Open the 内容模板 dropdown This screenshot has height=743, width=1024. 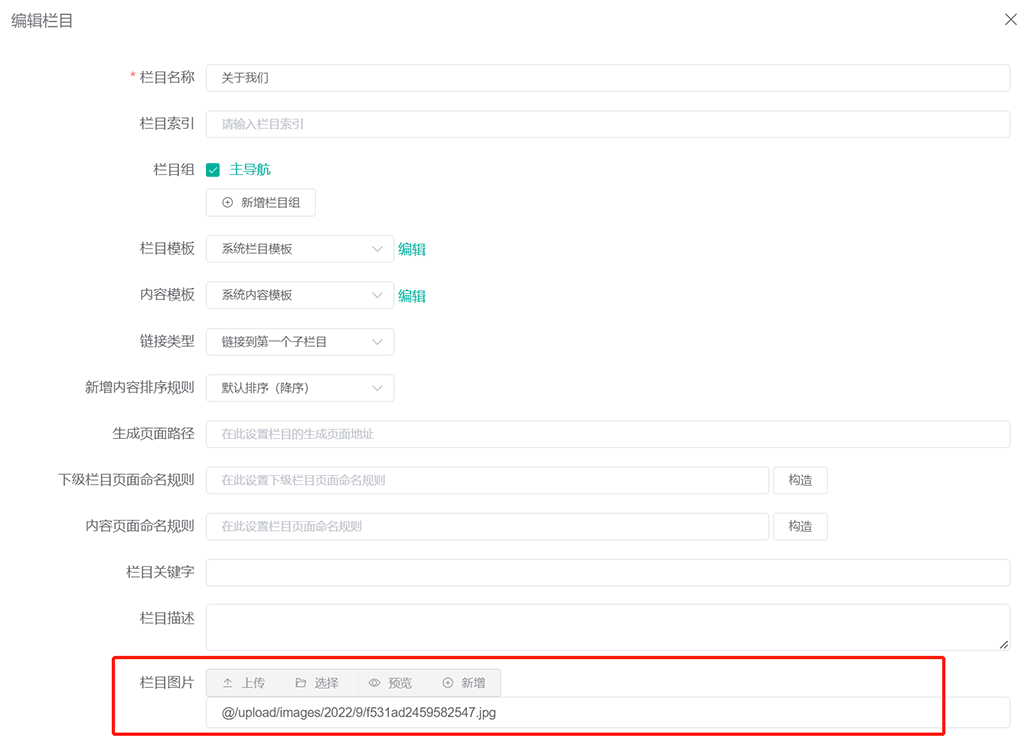point(299,295)
